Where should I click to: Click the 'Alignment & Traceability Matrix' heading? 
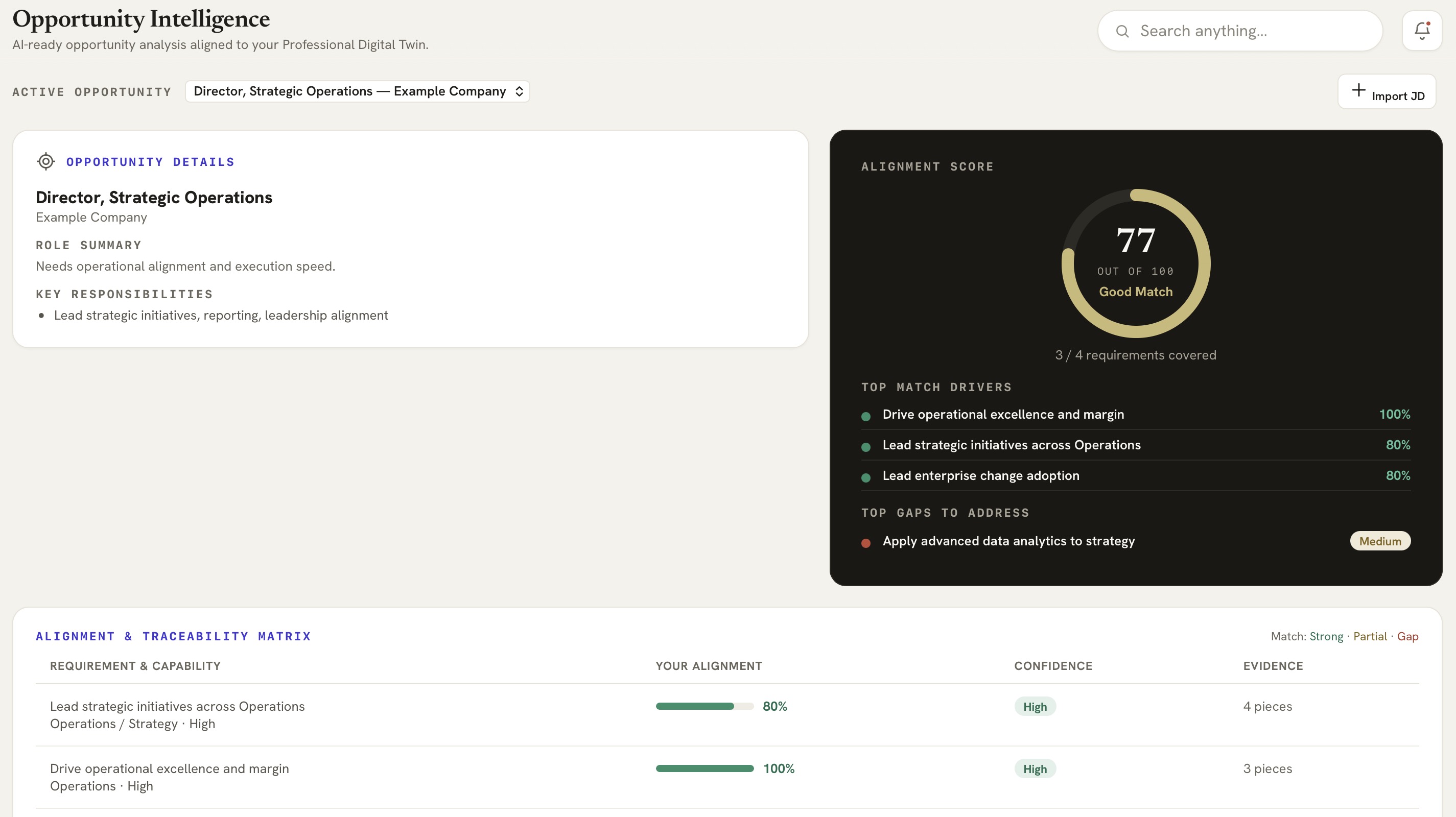click(x=174, y=636)
